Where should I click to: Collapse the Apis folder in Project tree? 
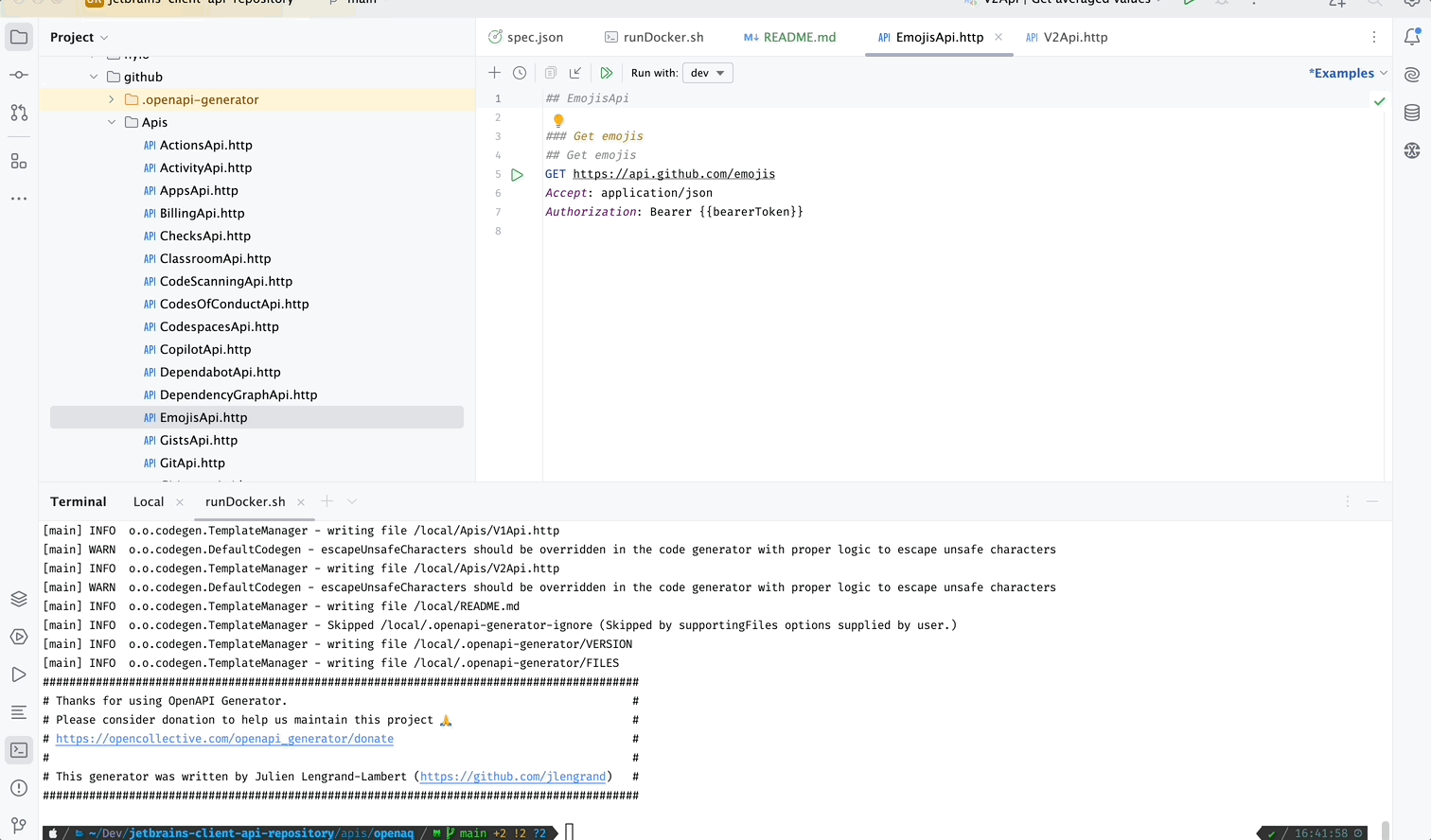click(x=111, y=122)
